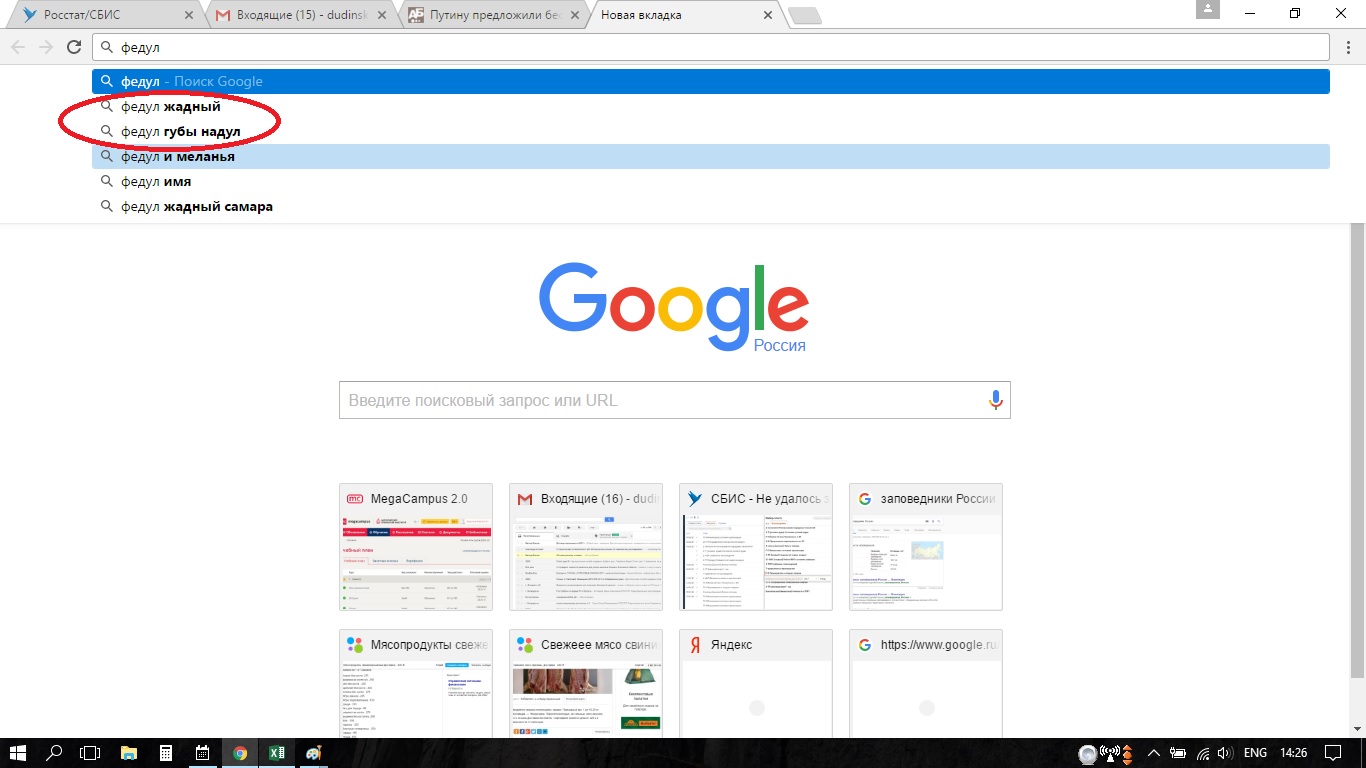The width and height of the screenshot is (1366, 768).
Task: Open Excel from the taskbar
Action: pyautogui.click(x=277, y=753)
